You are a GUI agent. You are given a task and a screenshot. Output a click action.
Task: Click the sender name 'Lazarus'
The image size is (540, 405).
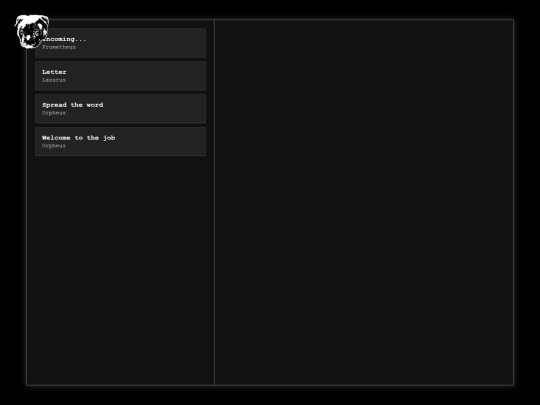click(x=54, y=80)
